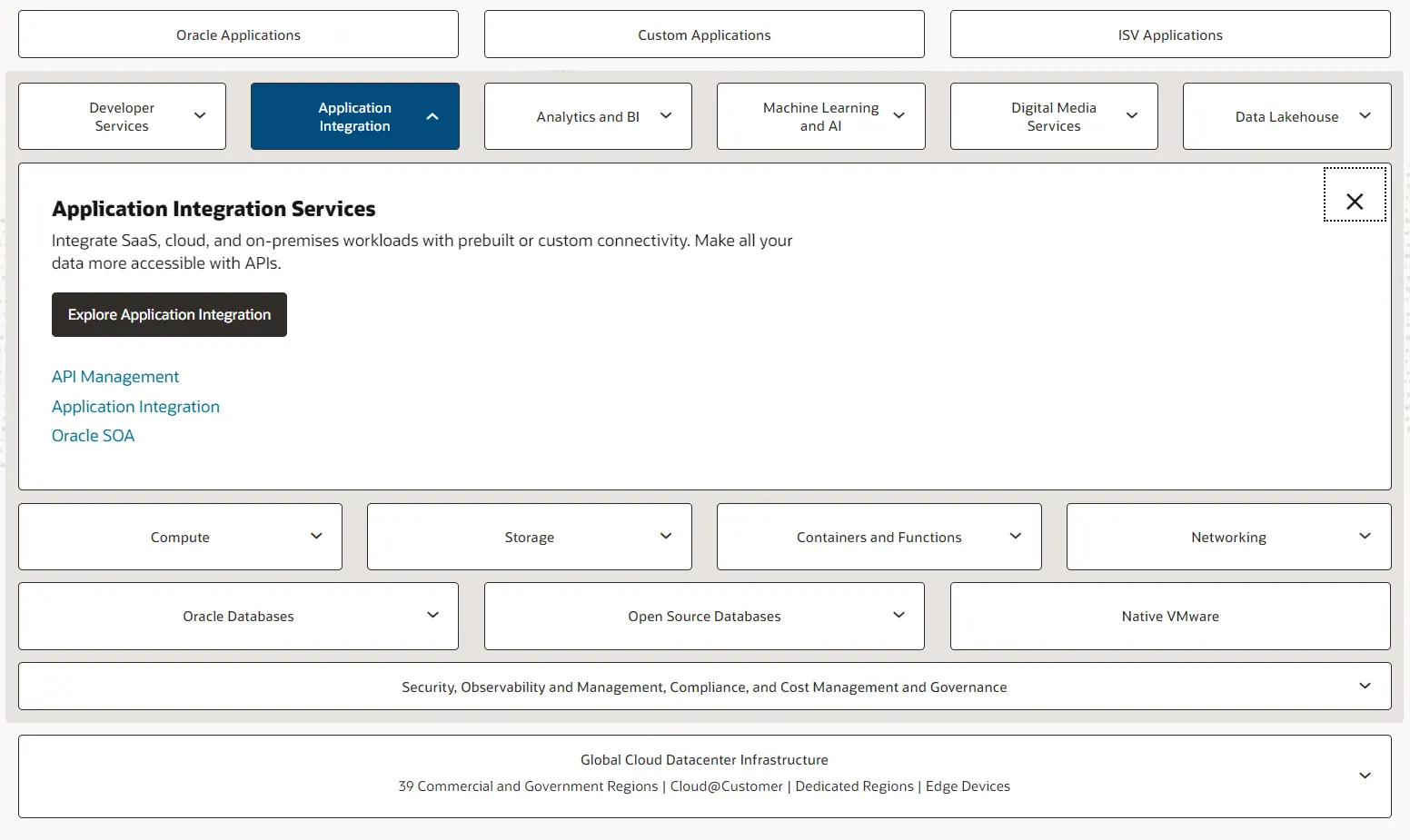The image size is (1410, 840).
Task: Expand Open Source Databases chevron
Action: (899, 616)
